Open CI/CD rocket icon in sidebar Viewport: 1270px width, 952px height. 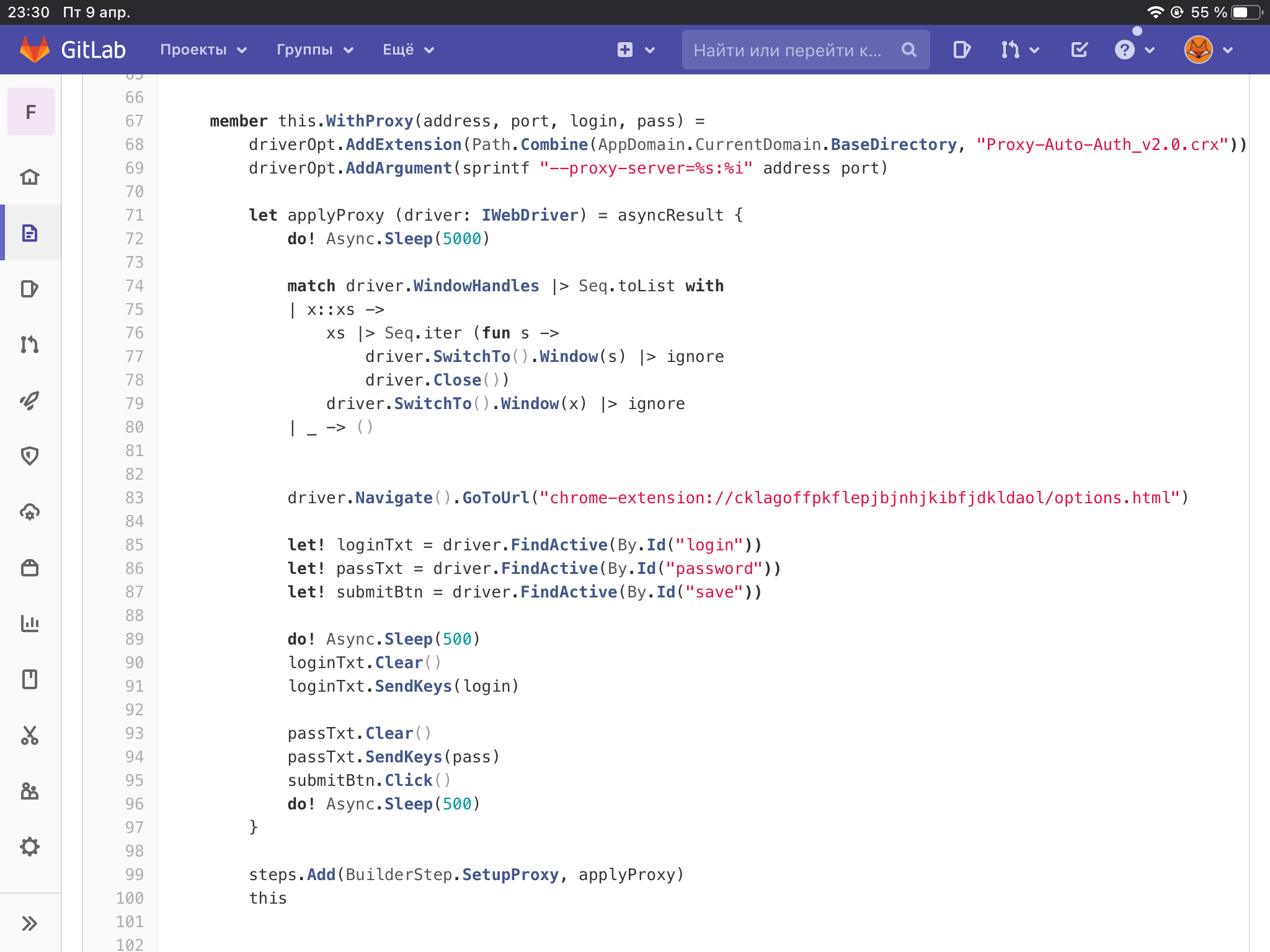click(30, 400)
